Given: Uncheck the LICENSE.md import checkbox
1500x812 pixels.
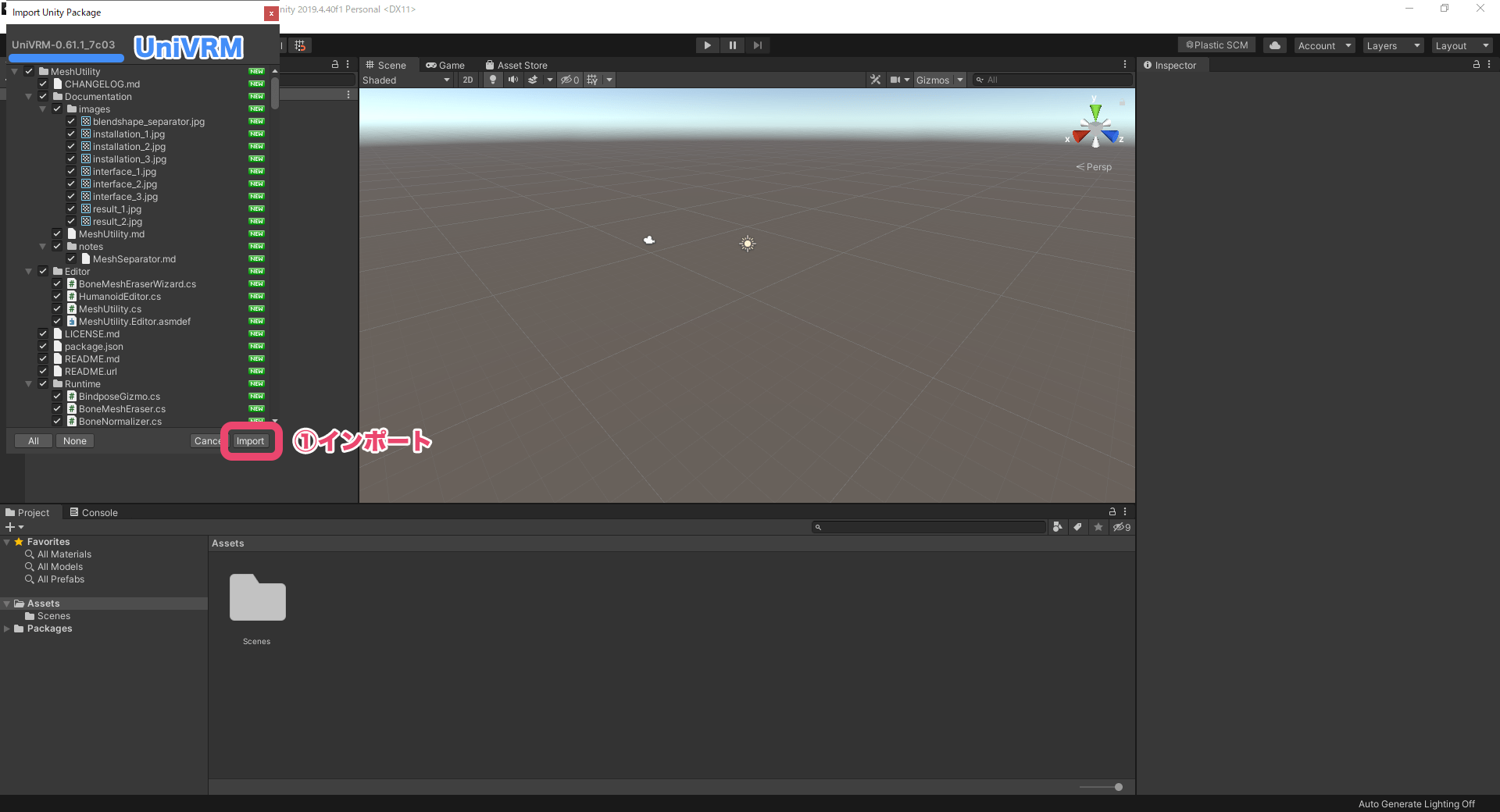Looking at the screenshot, I should [44, 333].
